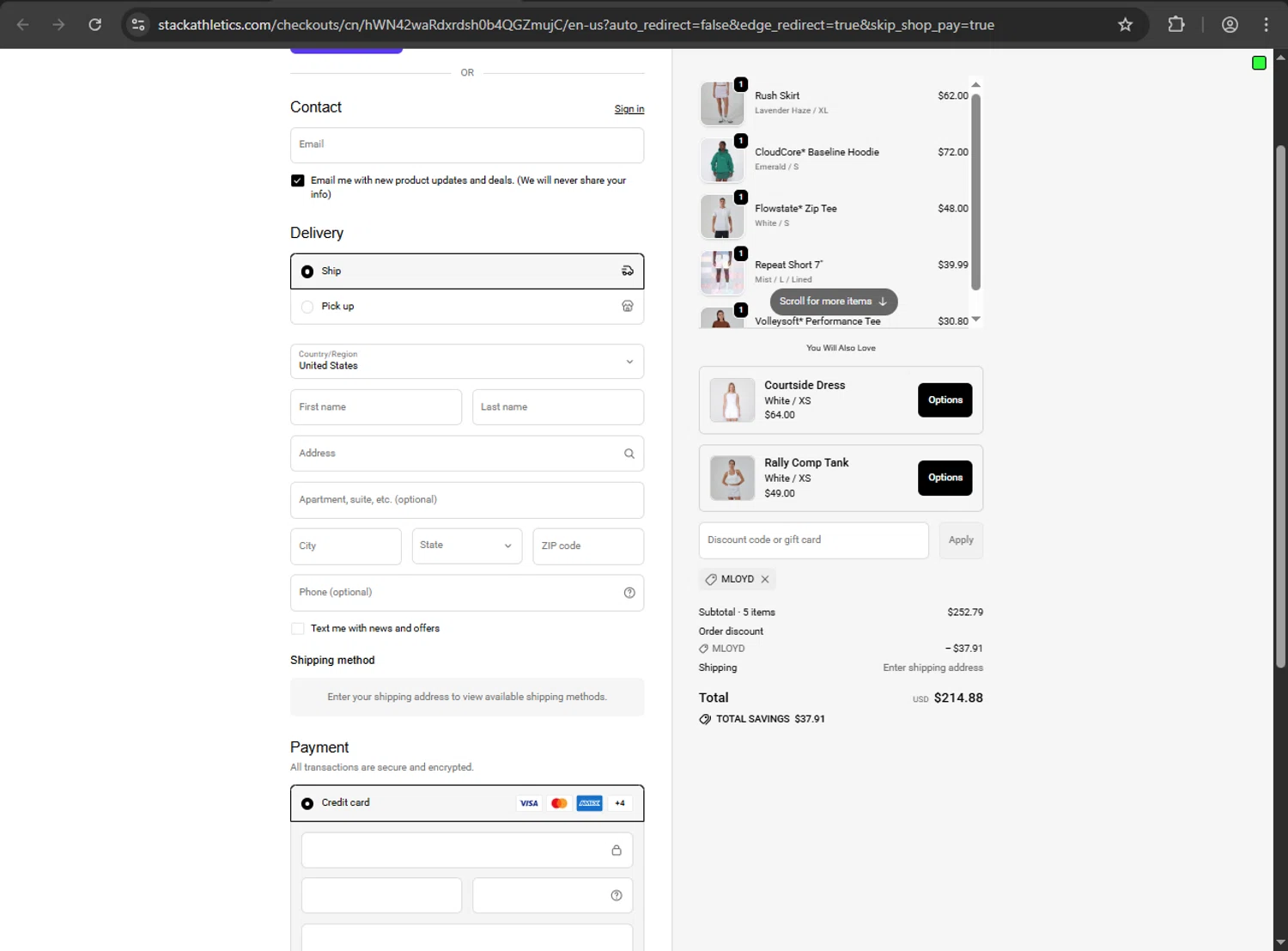Focus Apartment, suite field

click(467, 500)
